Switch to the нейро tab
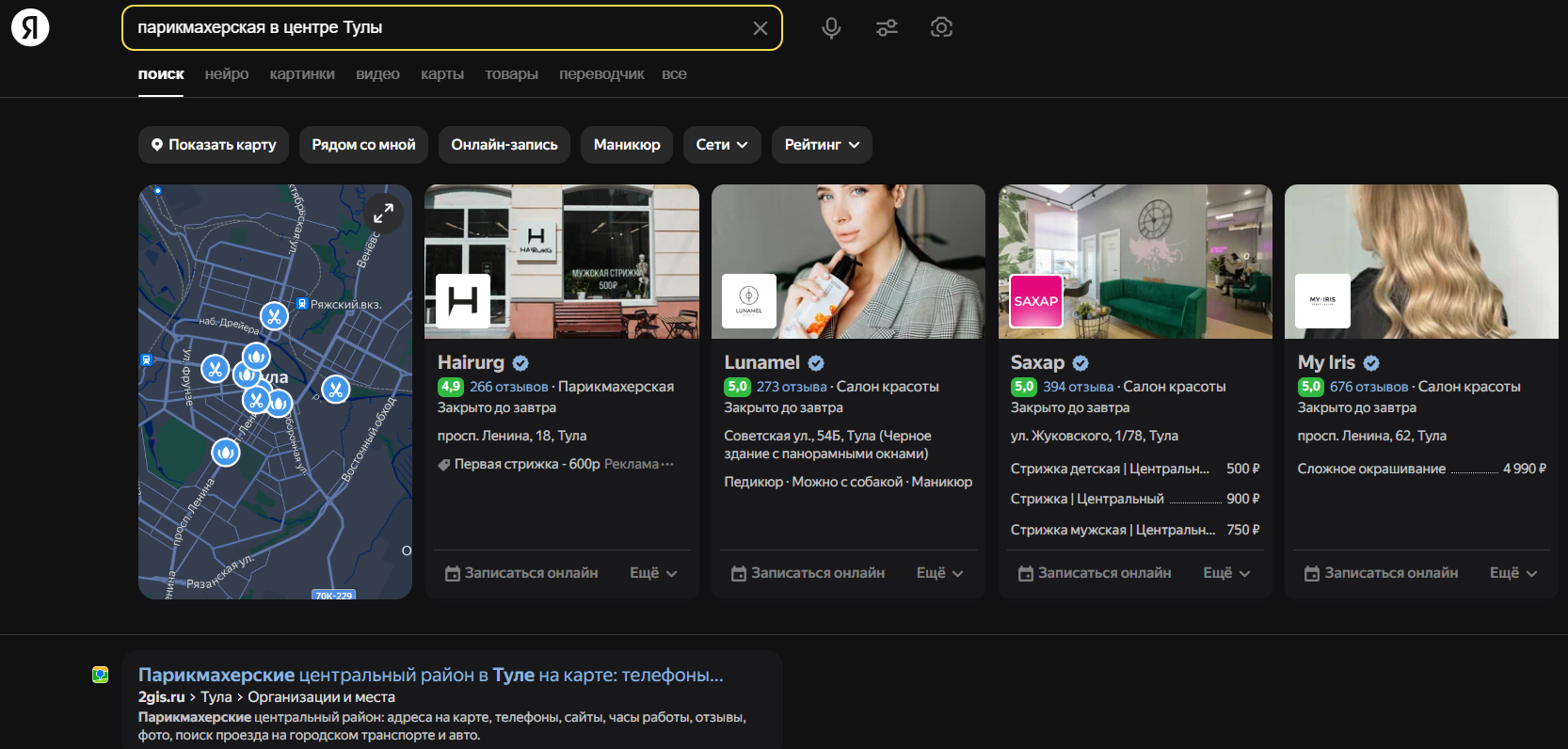The image size is (1568, 749). click(227, 74)
